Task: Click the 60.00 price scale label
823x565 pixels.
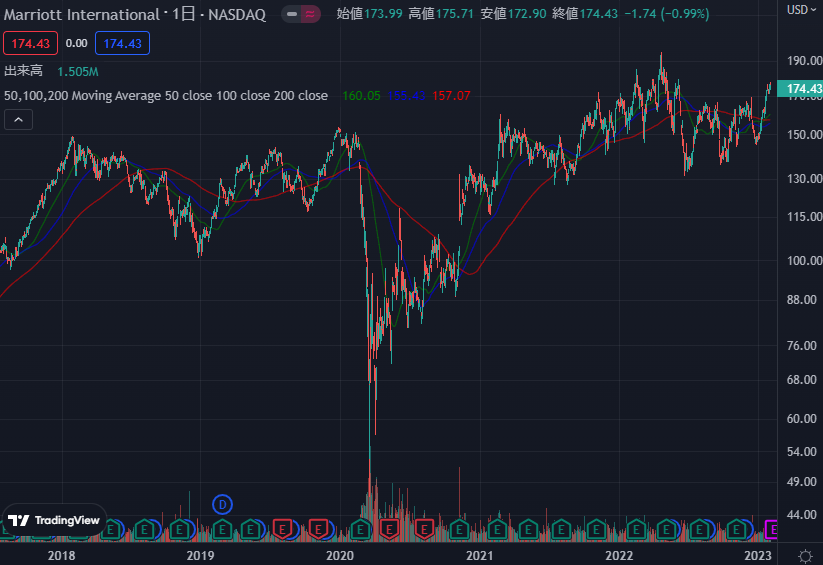Action: pyautogui.click(x=801, y=418)
